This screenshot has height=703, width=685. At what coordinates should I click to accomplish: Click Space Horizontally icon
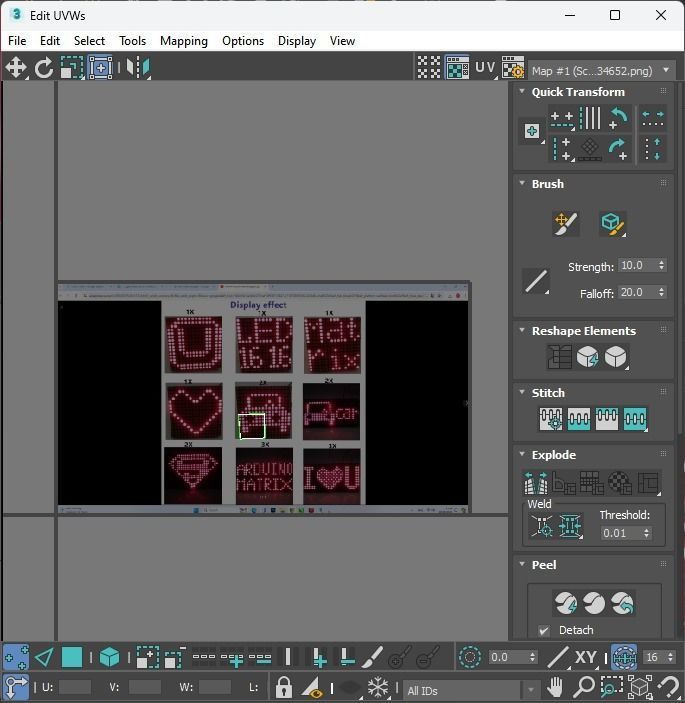[653, 119]
